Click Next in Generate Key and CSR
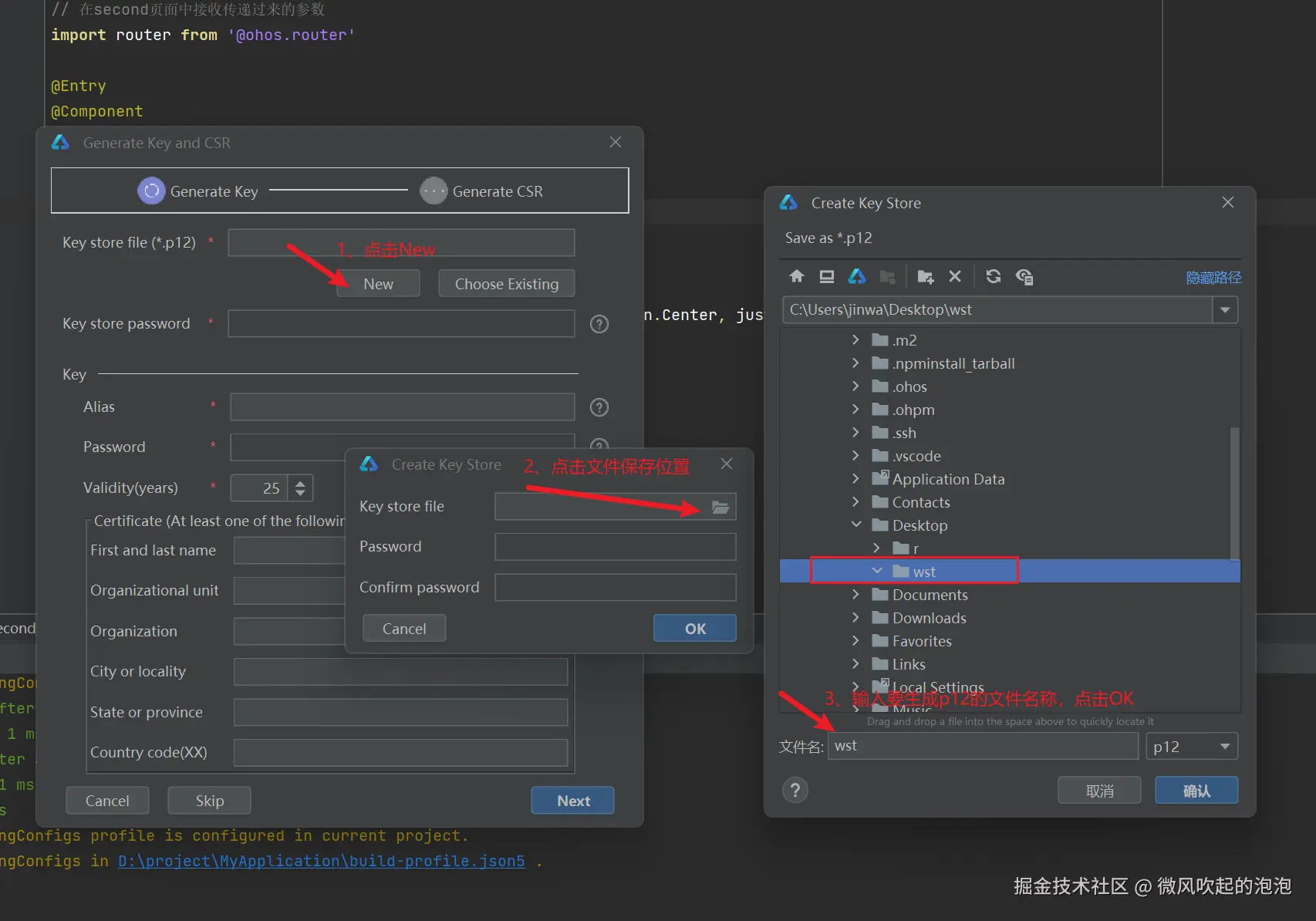The width and height of the screenshot is (1316, 921). [x=573, y=801]
